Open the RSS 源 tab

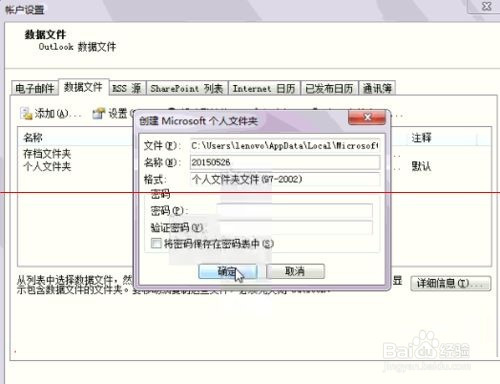tap(127, 88)
